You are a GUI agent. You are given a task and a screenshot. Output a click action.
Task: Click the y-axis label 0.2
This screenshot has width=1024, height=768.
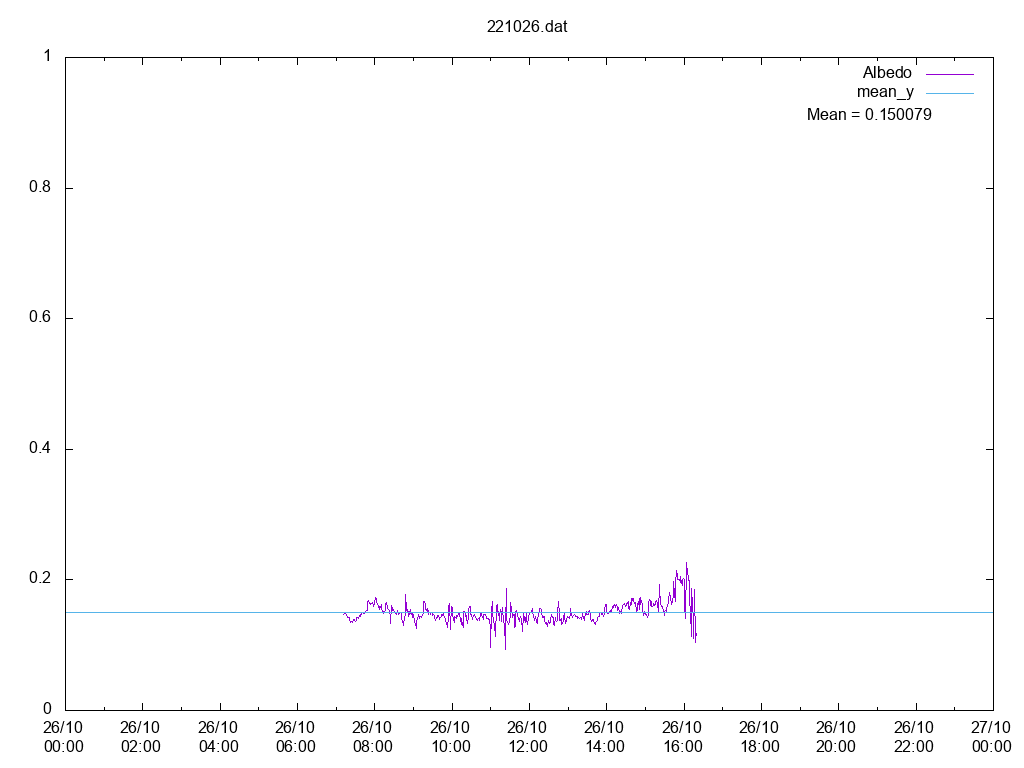click(40, 579)
